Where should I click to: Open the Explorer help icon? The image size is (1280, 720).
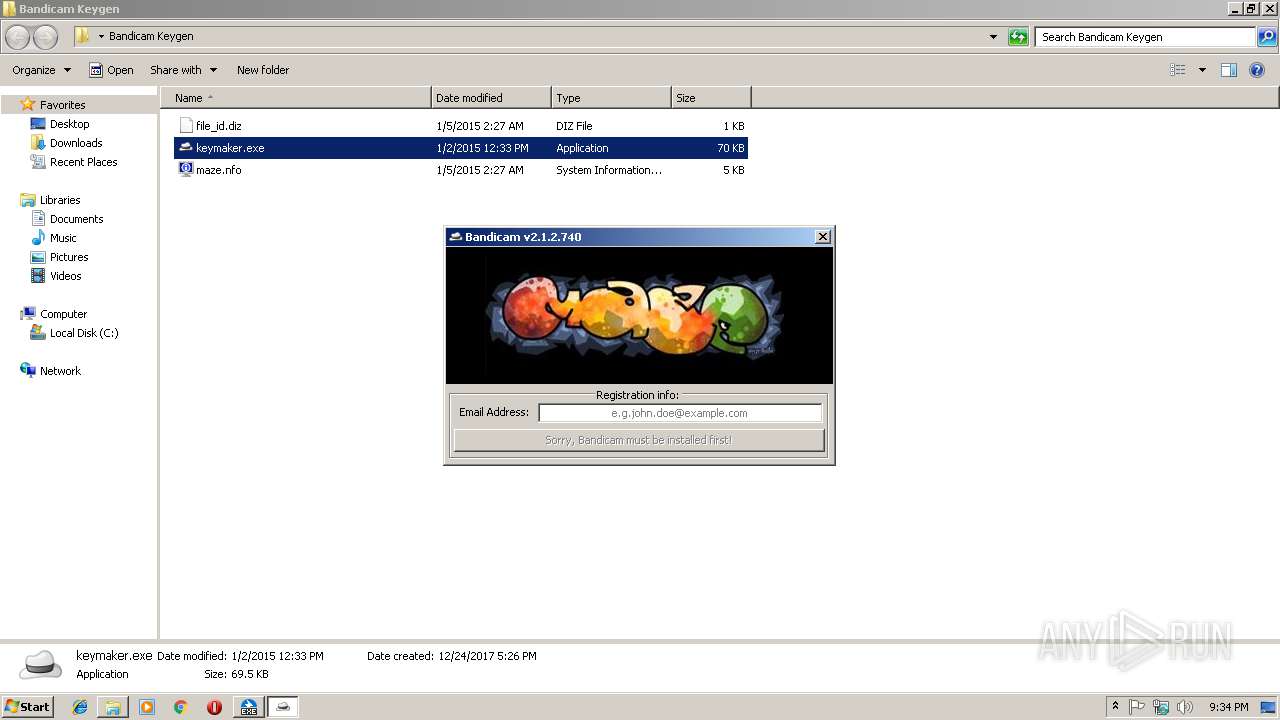[1257, 70]
